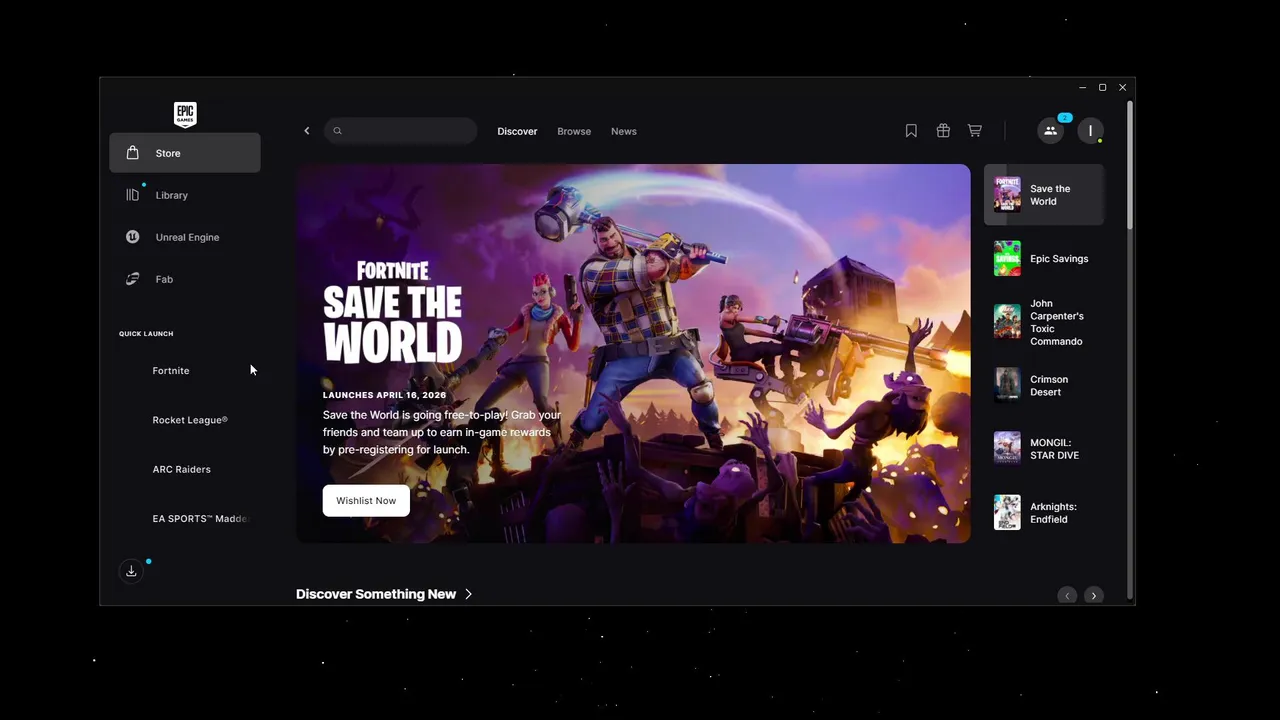Open the Library sidebar section
The height and width of the screenshot is (720, 1280).
185,195
